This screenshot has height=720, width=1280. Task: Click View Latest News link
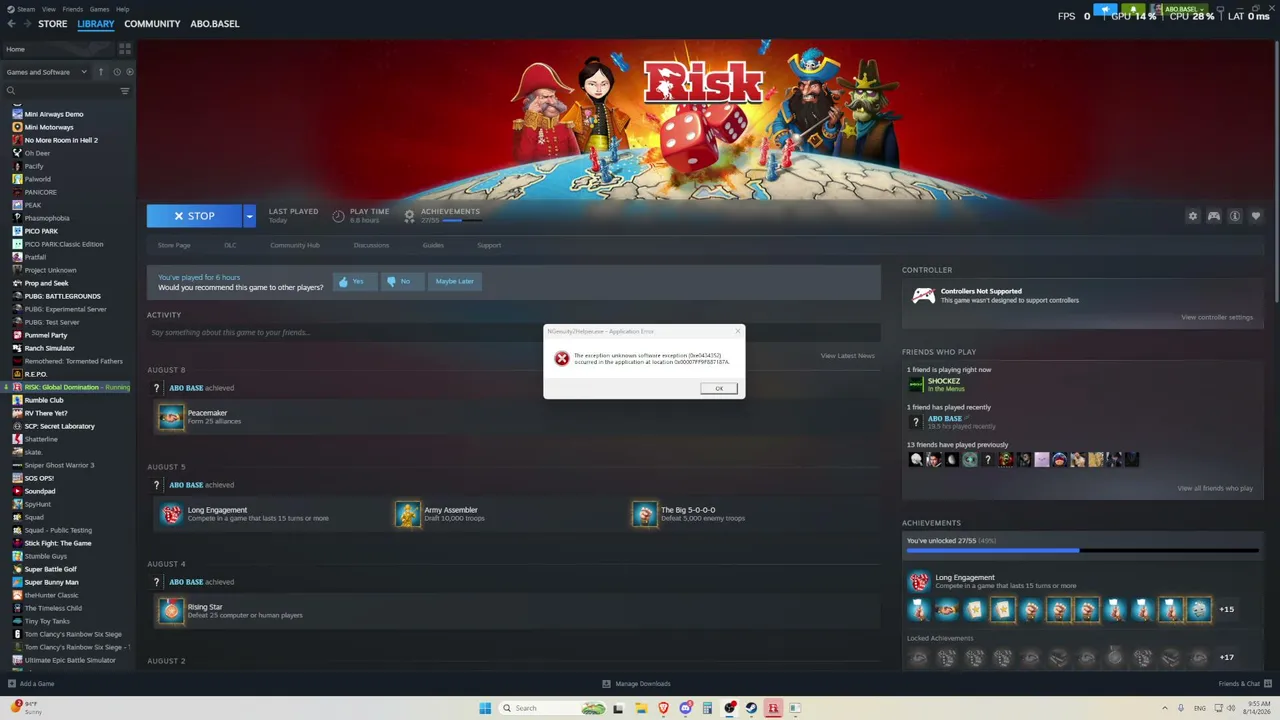[x=848, y=356]
